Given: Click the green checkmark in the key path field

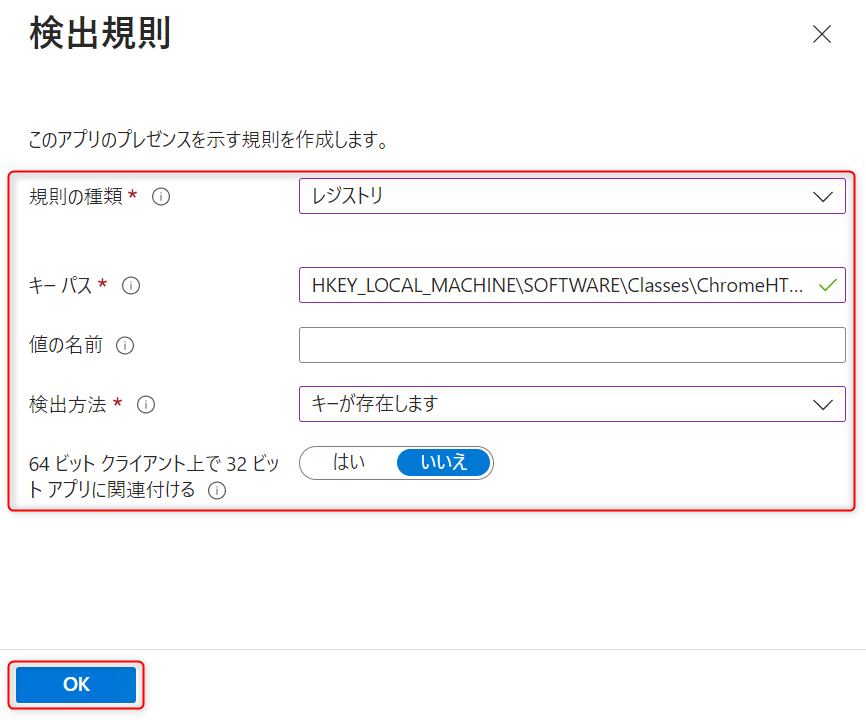Looking at the screenshot, I should [826, 285].
